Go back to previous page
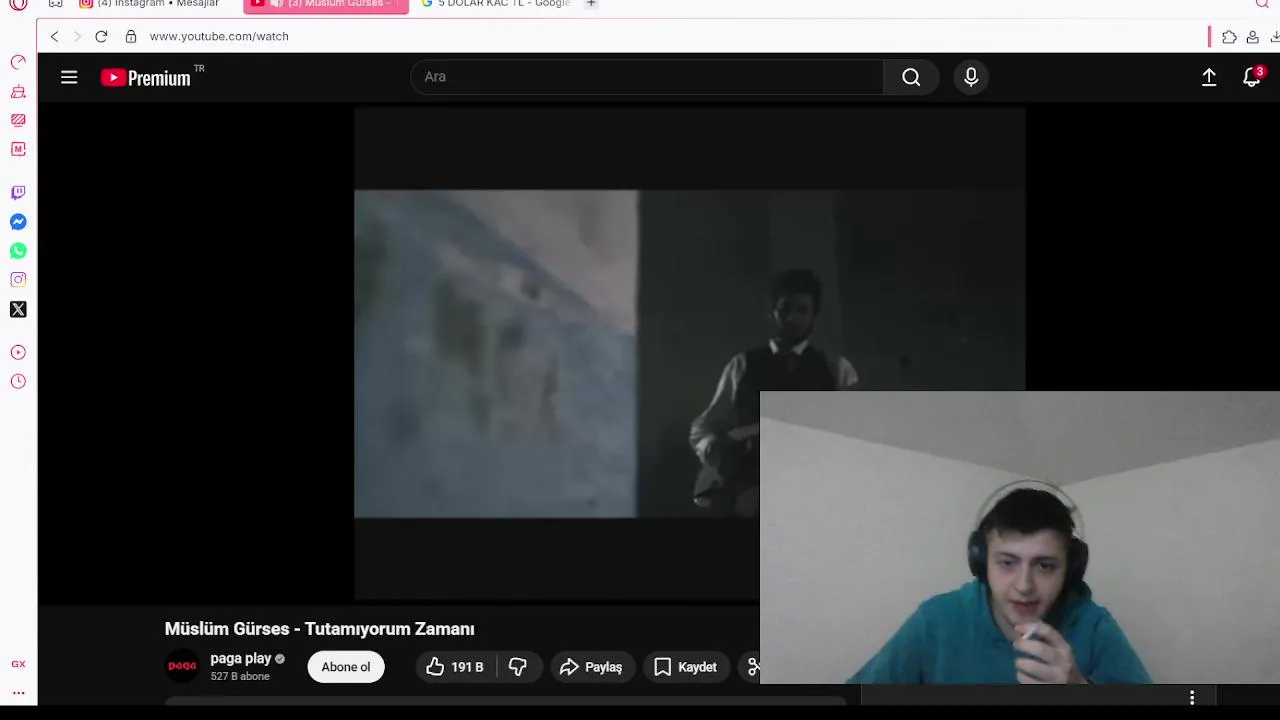The height and width of the screenshot is (720, 1280). (55, 36)
